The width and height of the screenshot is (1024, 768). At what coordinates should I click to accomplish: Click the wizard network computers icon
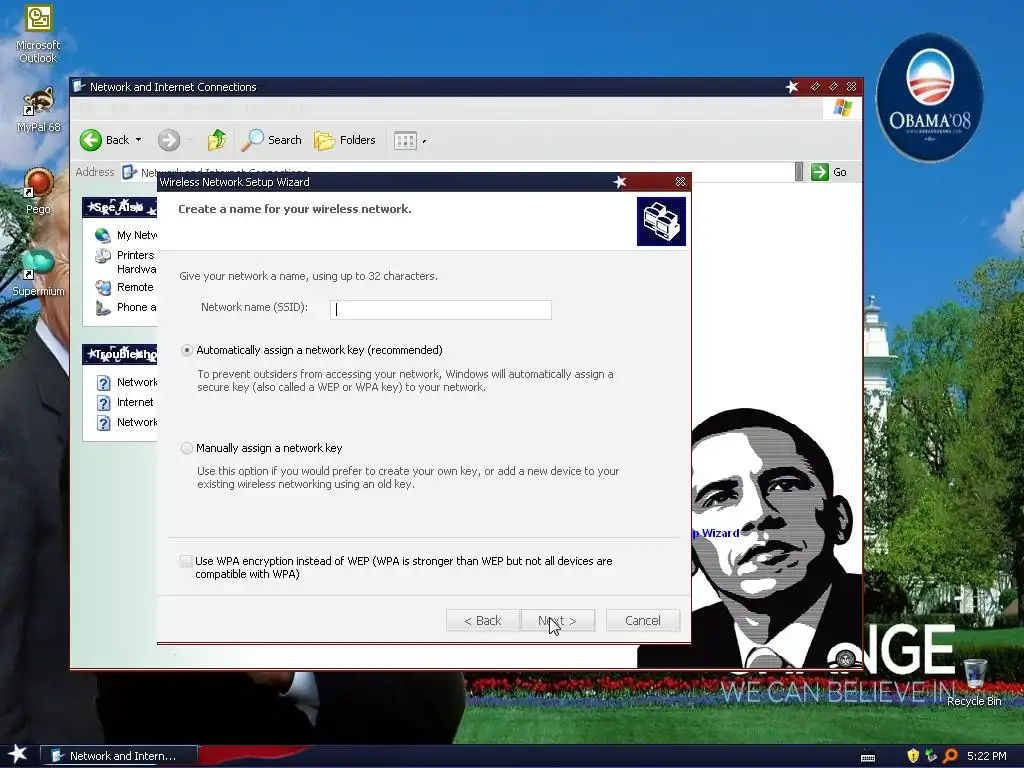point(661,221)
